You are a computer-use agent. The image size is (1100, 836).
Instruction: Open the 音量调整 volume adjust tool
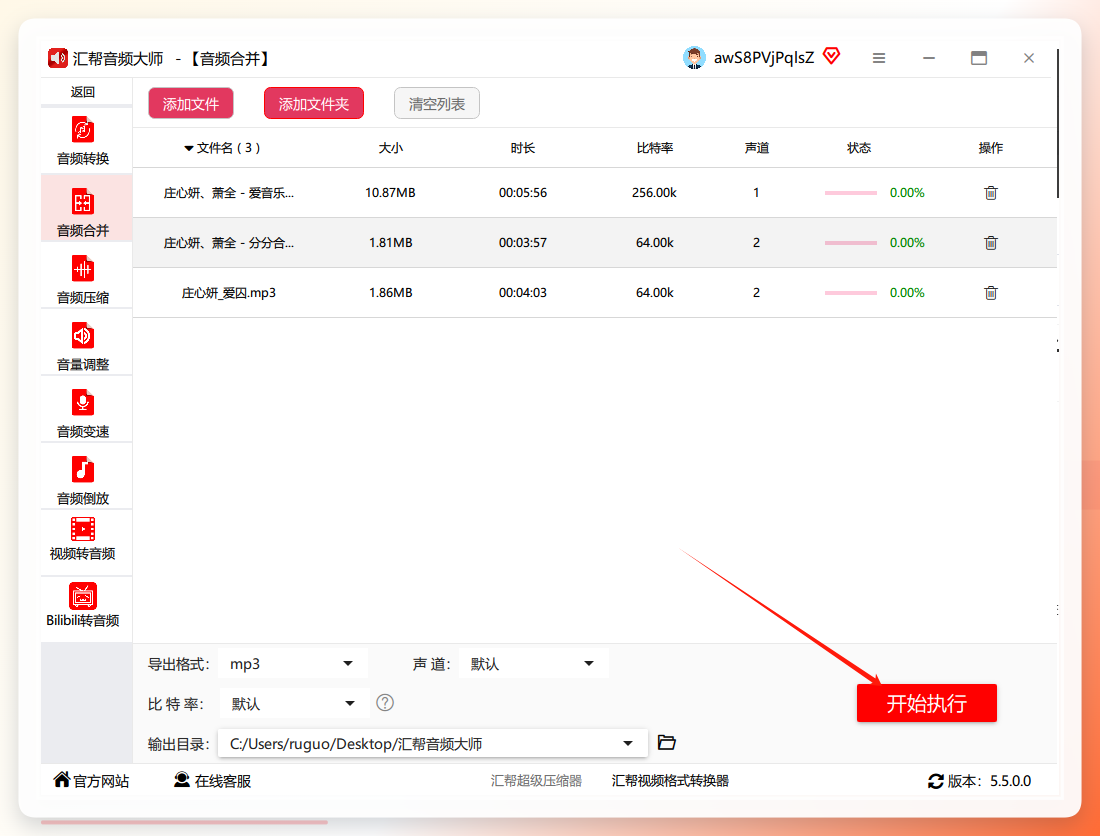coord(83,346)
